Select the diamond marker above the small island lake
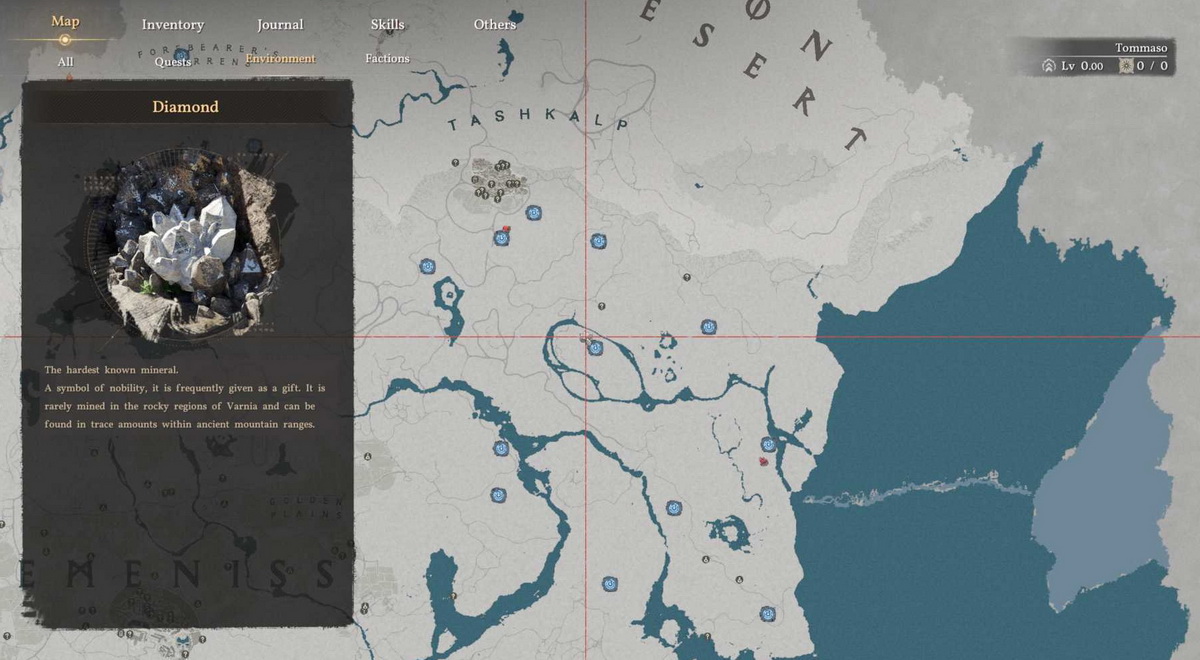The height and width of the screenshot is (660, 1200). pyautogui.click(x=428, y=266)
